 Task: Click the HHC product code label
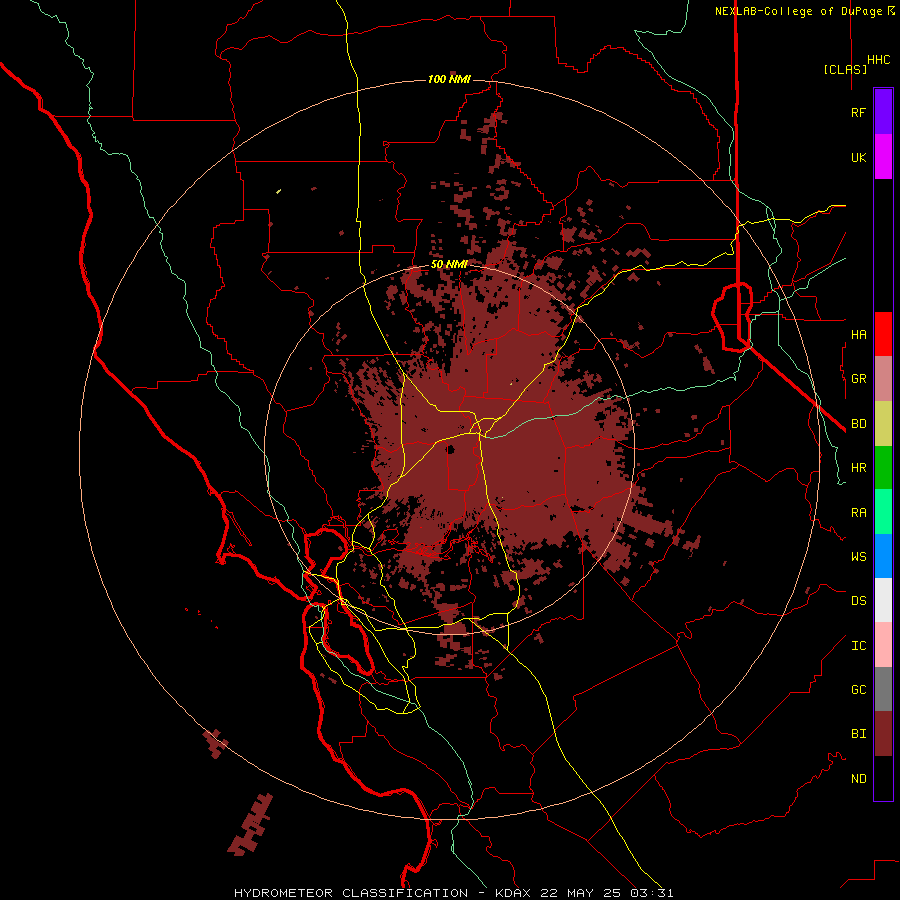[879, 60]
